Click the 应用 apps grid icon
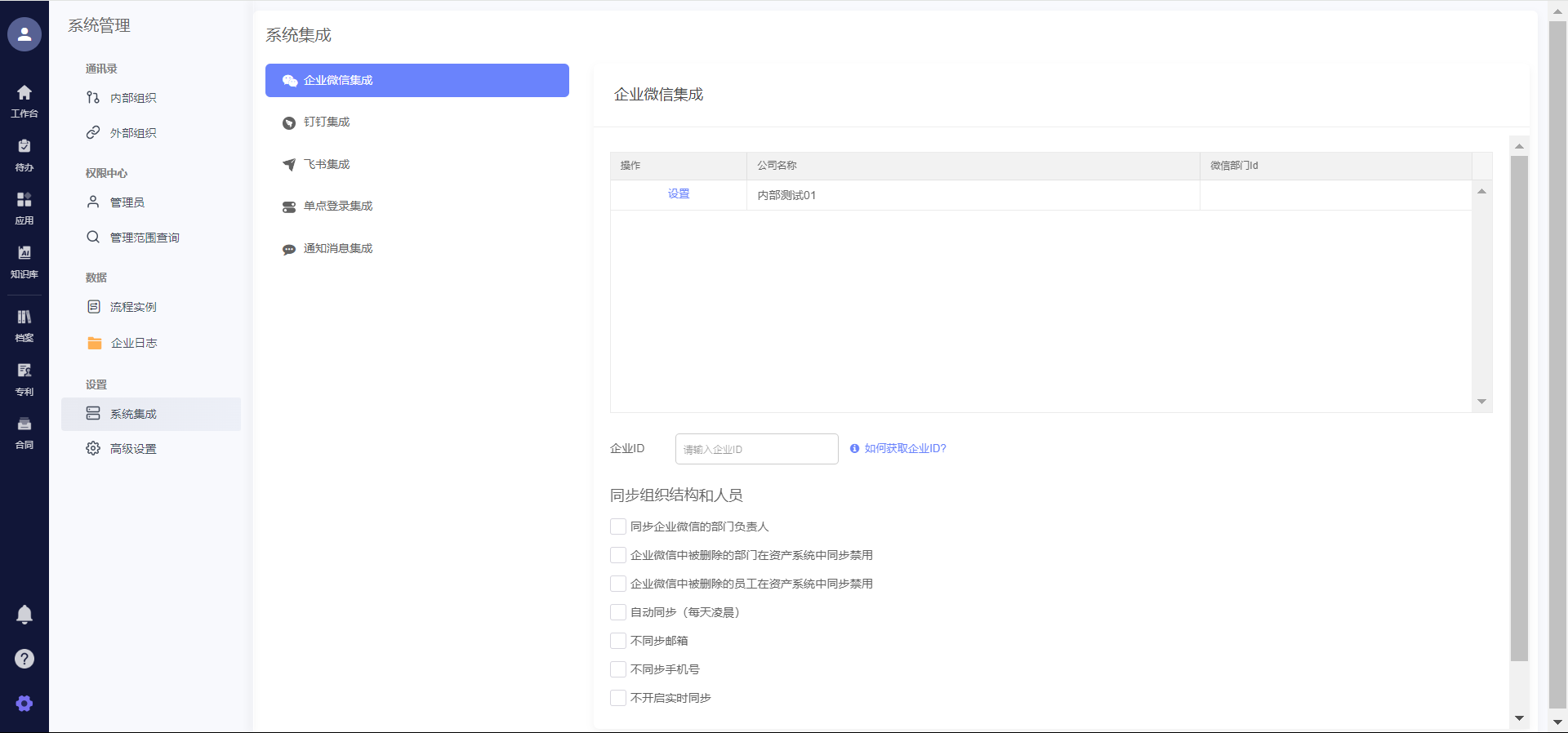The image size is (1568, 733). [24, 200]
